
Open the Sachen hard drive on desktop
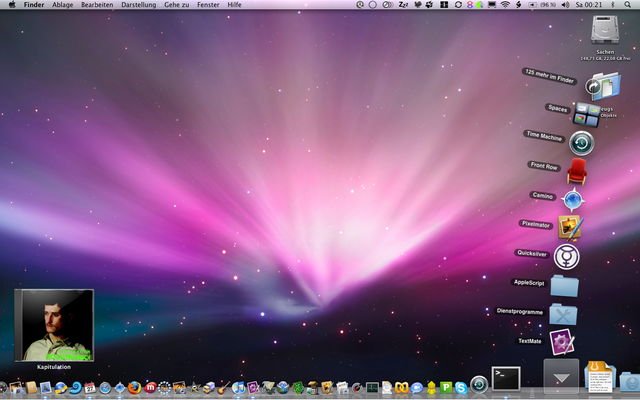[605, 29]
